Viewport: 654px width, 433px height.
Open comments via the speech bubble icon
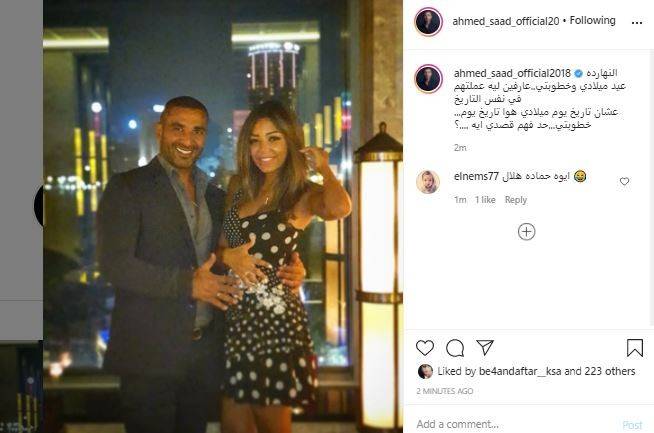[455, 348]
